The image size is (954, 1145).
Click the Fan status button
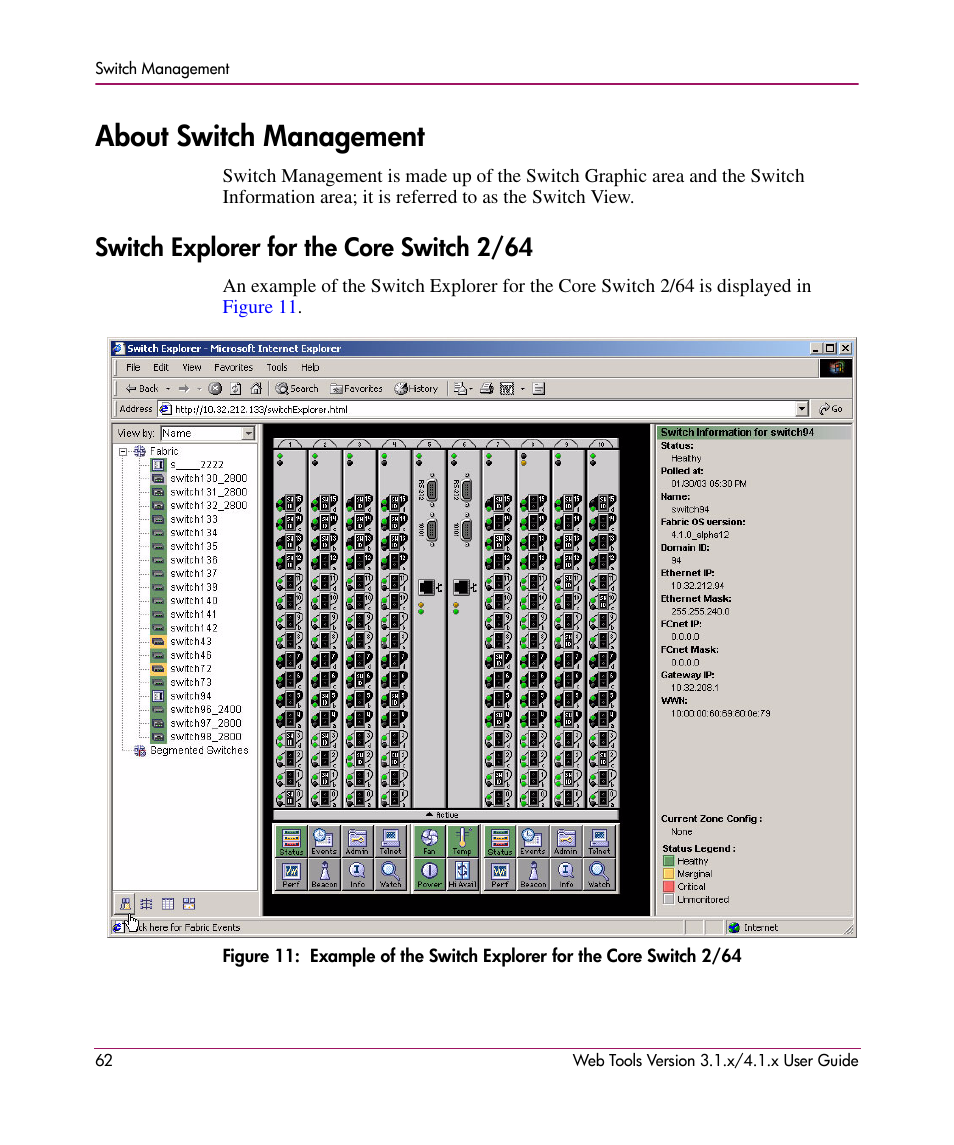tap(430, 841)
